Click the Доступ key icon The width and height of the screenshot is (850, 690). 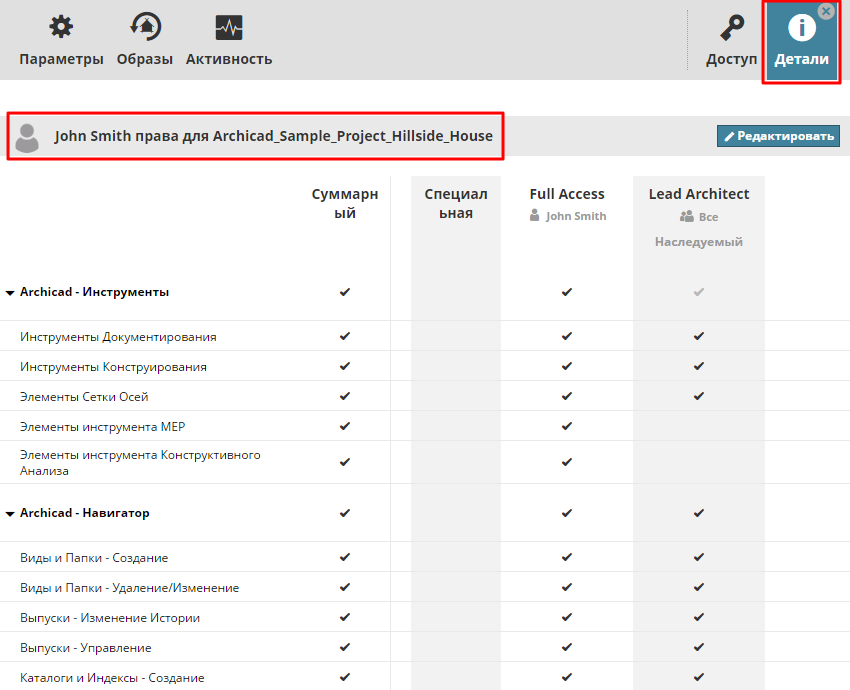click(x=732, y=28)
